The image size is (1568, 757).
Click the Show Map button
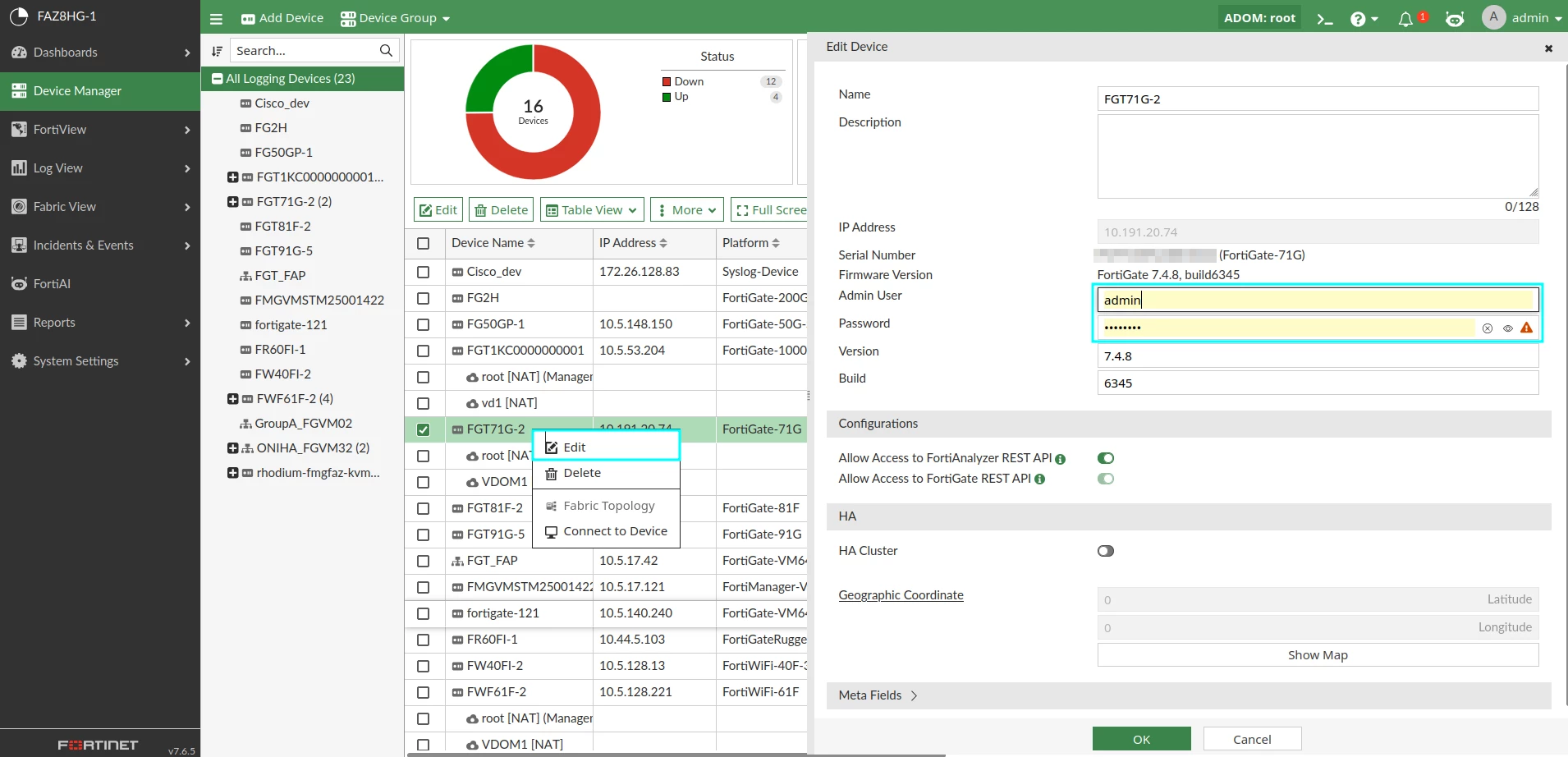point(1318,655)
